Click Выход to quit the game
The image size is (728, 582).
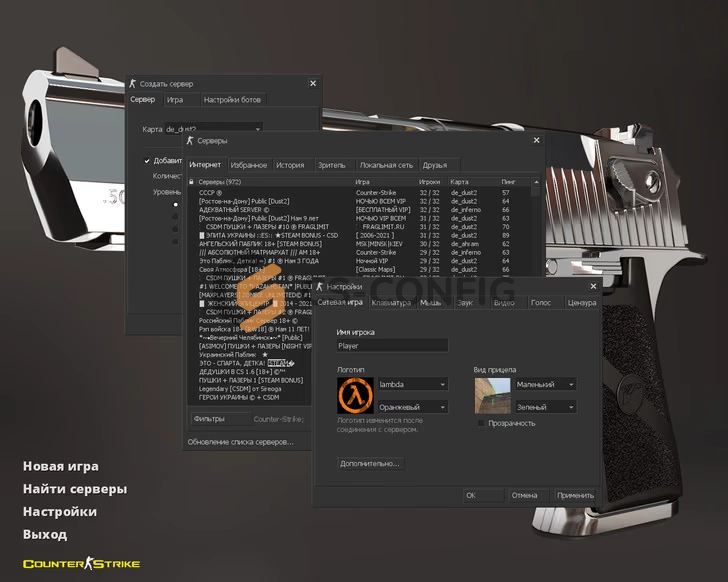coord(45,534)
